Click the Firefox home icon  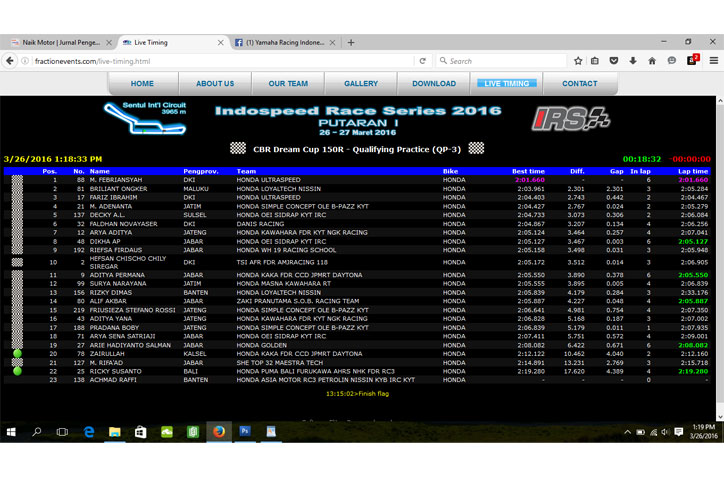pos(652,61)
